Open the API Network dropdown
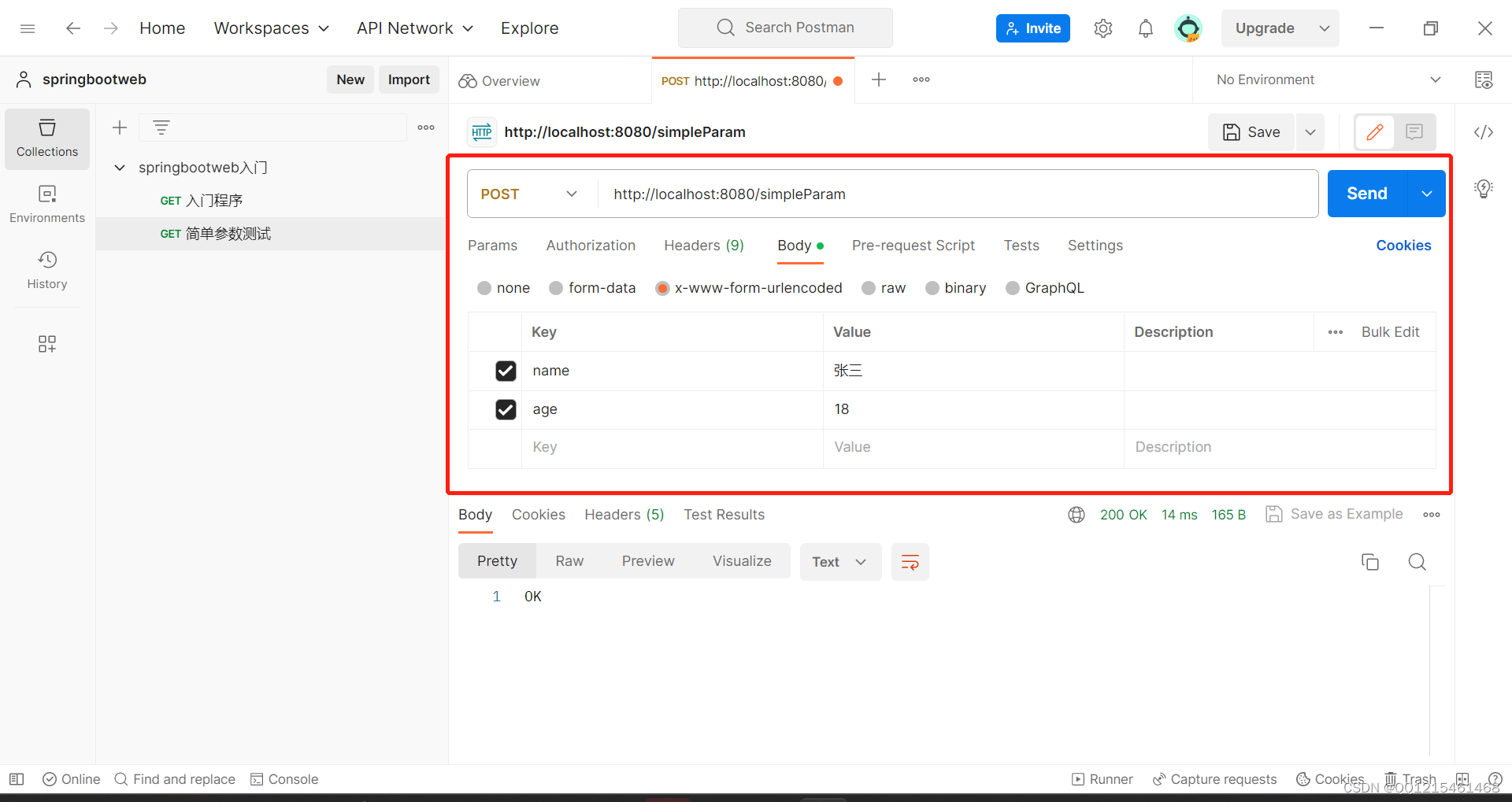Screen dimensions: 1512x802 point(415,28)
